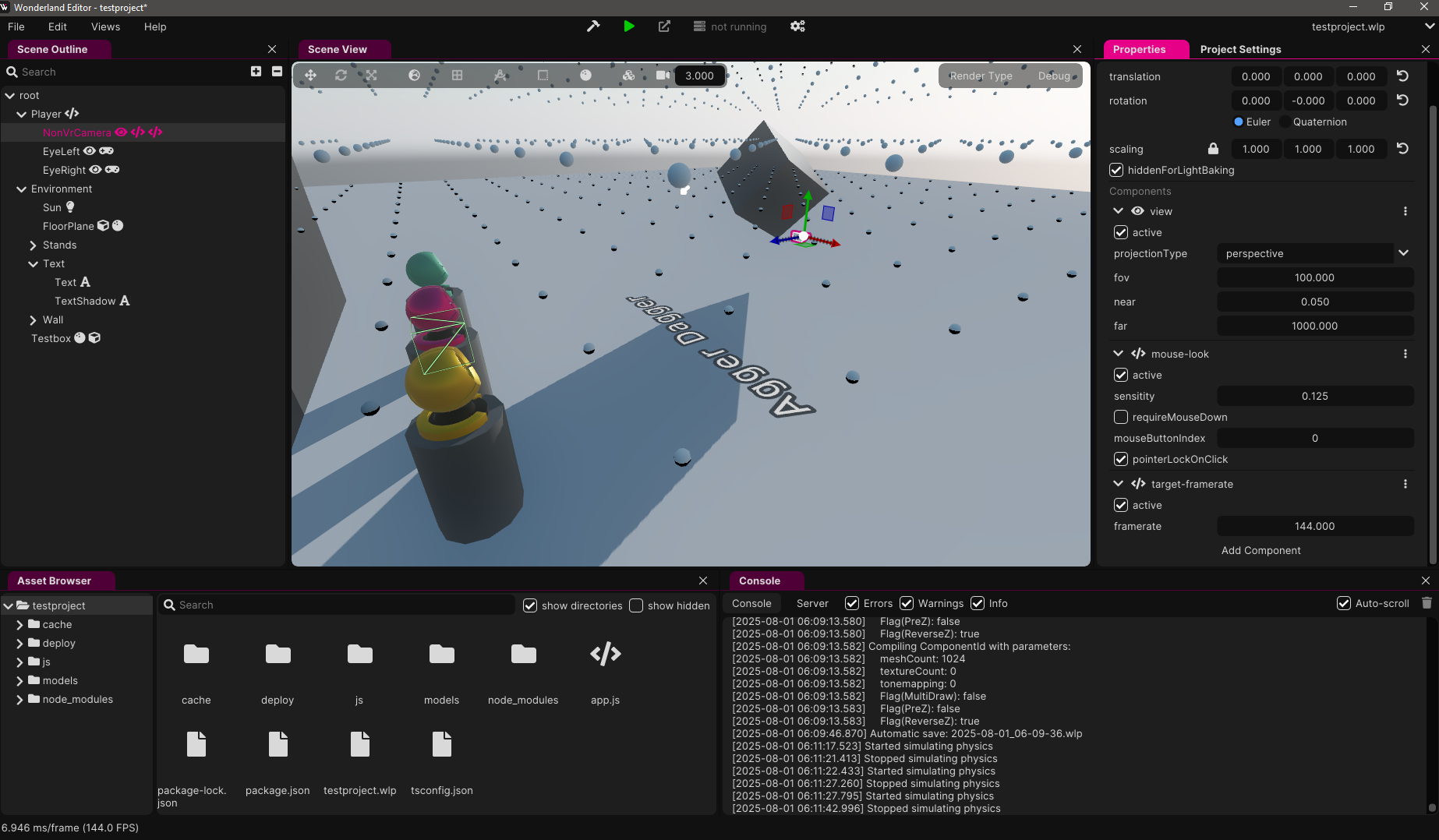Collapse the Environment node in outline
Screen dimensions: 1439x840
[21, 189]
